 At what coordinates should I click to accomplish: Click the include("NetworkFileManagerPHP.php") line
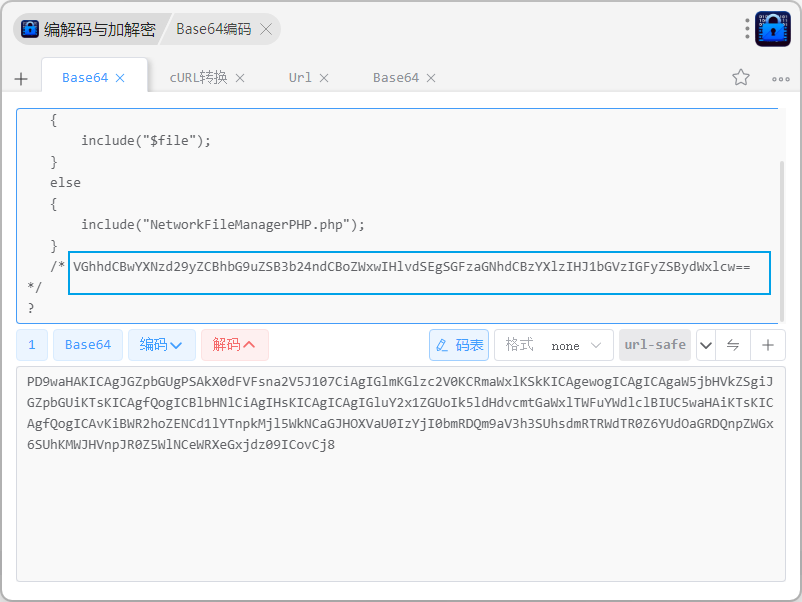click(223, 225)
